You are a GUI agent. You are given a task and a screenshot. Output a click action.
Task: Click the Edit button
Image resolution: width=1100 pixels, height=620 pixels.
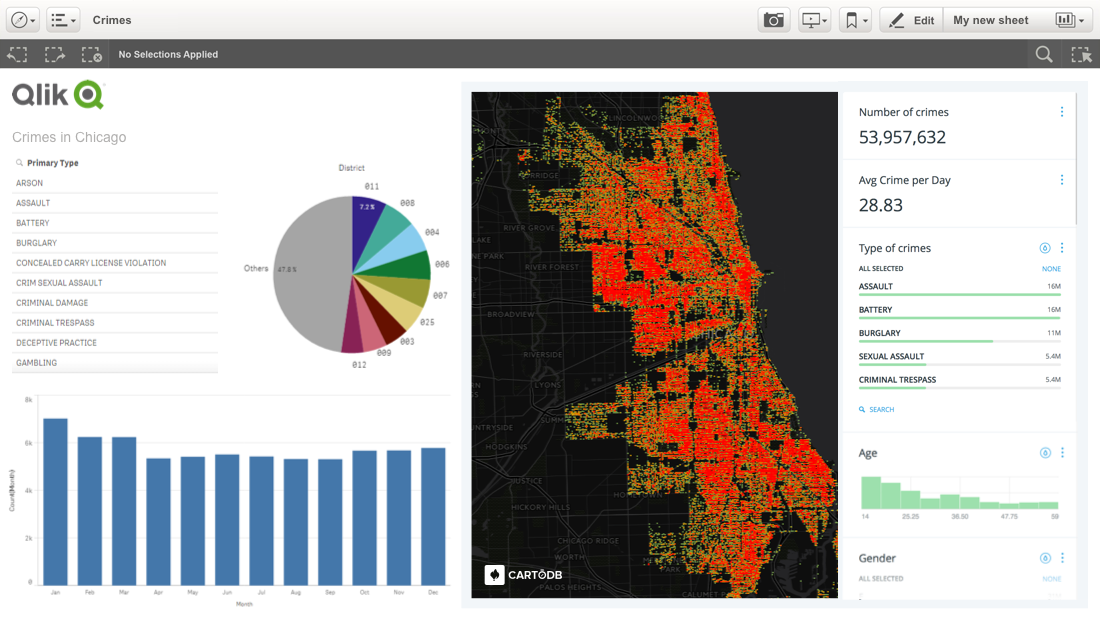[x=910, y=19]
